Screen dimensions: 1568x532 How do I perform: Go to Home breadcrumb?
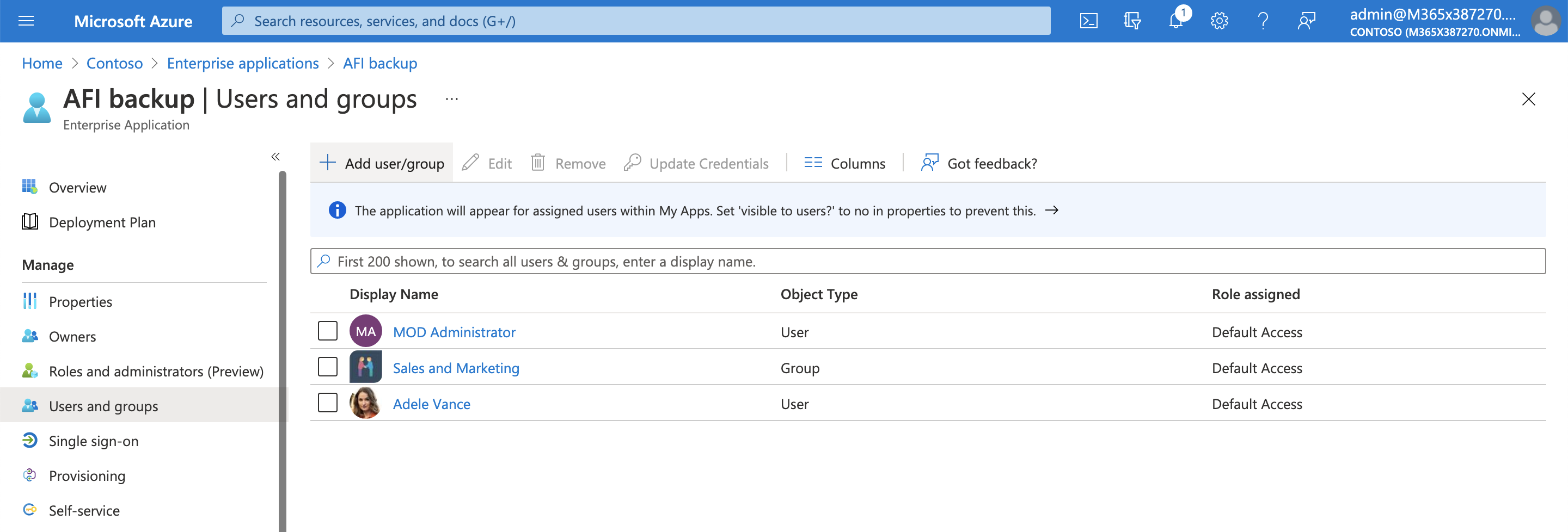pos(42,63)
